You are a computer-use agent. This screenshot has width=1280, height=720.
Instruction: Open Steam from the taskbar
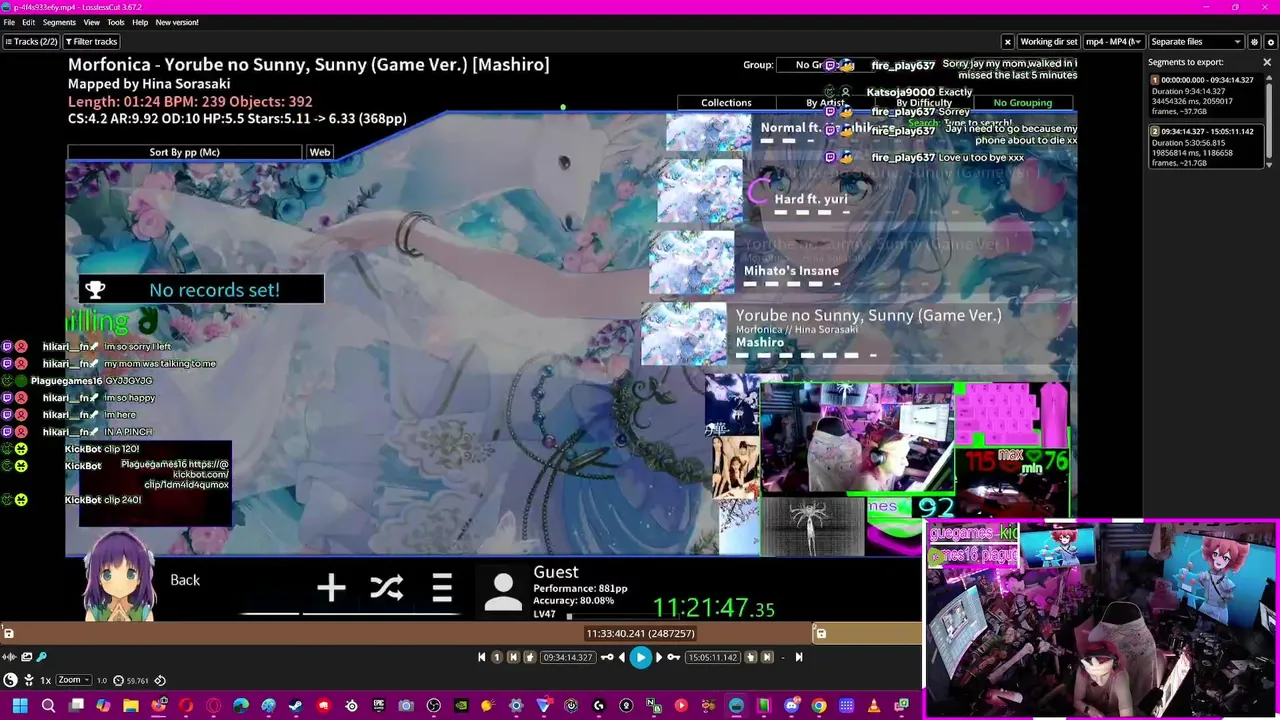295,705
